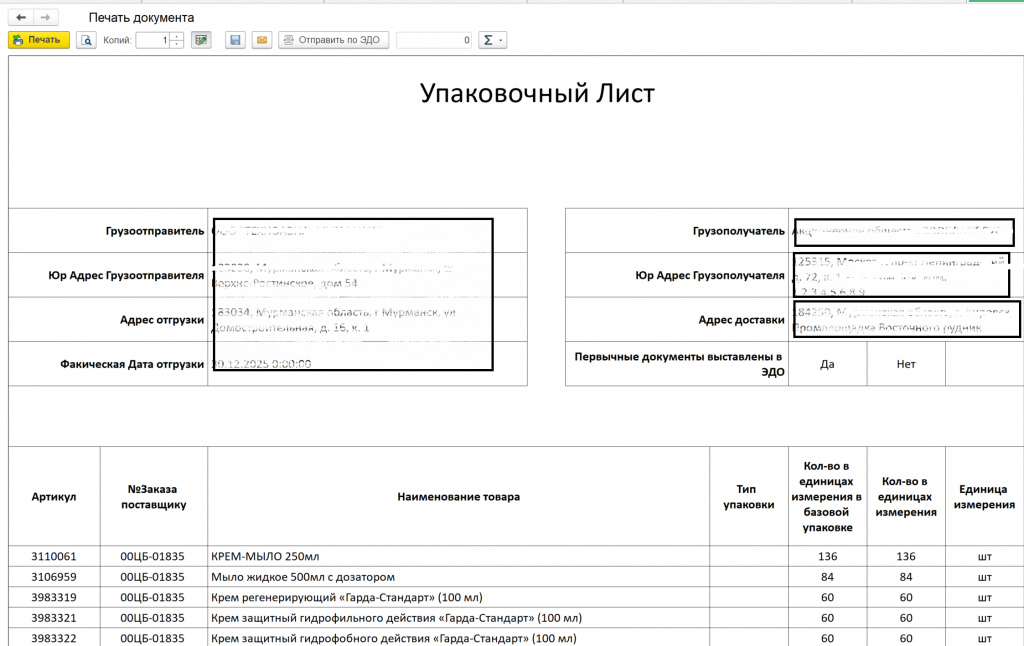Open print preview with magnifier page icon
The height and width of the screenshot is (646, 1024).
coord(86,40)
